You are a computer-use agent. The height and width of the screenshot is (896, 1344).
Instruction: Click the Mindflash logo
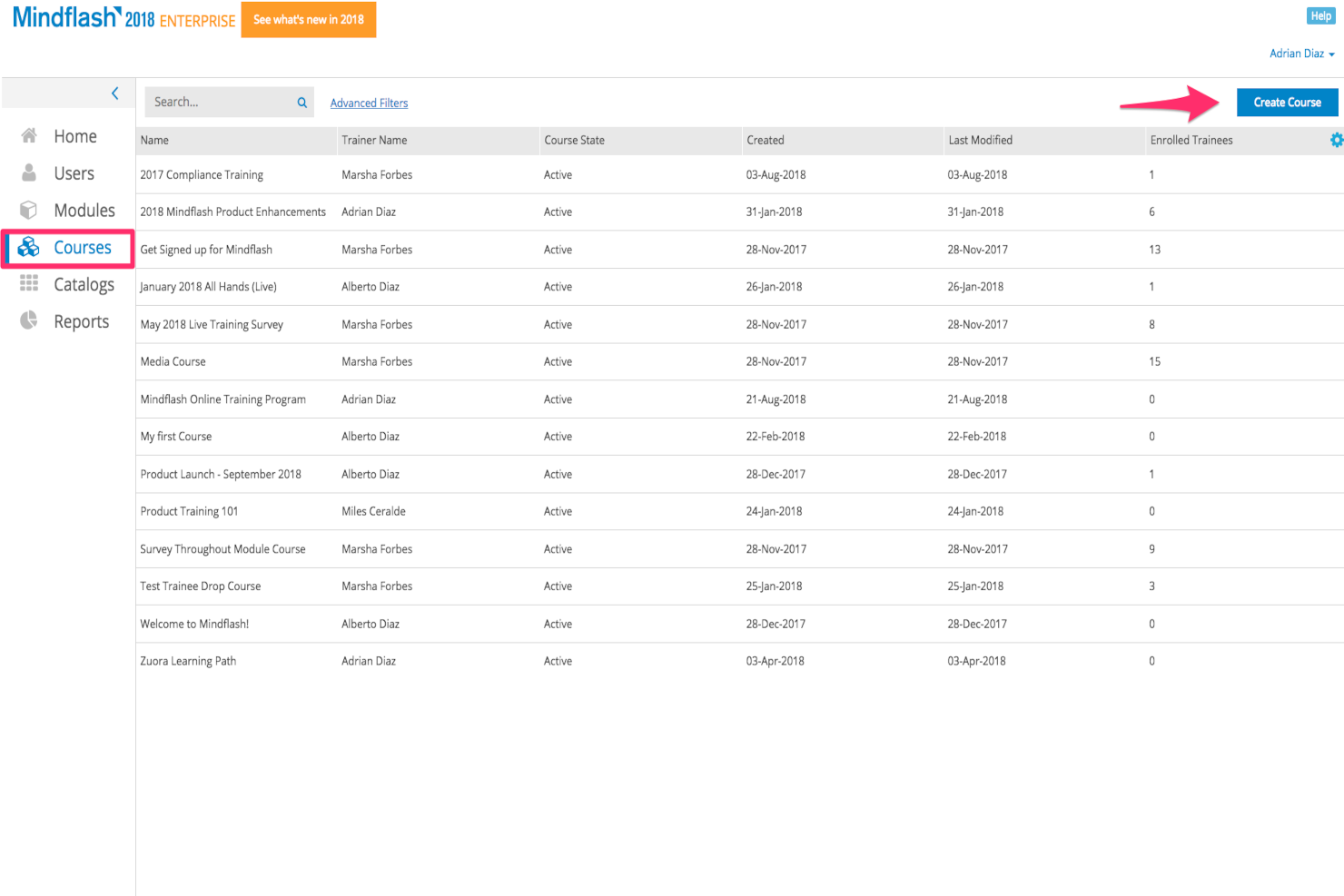tap(66, 16)
